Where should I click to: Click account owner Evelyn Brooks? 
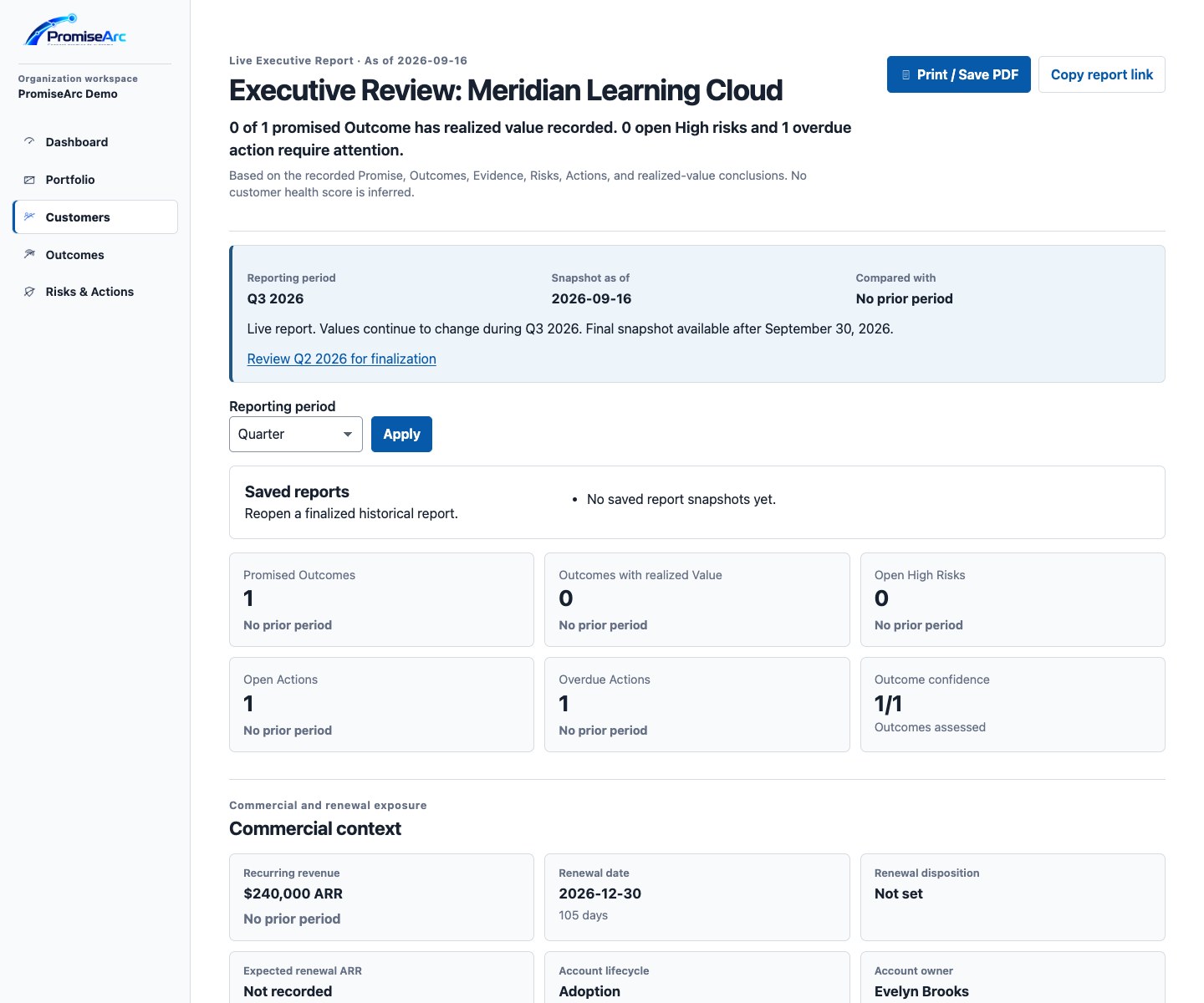pos(921,991)
